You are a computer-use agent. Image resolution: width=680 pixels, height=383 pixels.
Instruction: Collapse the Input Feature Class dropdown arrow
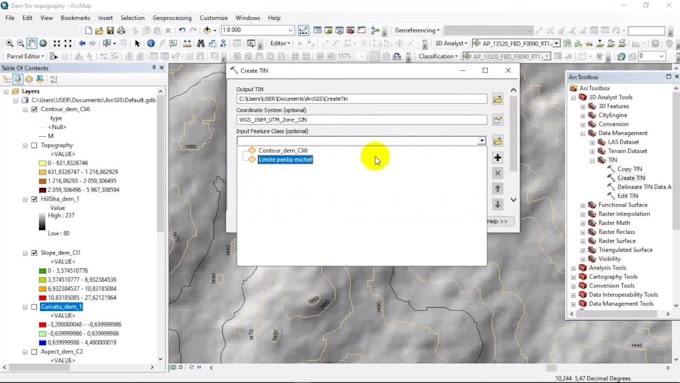click(481, 141)
